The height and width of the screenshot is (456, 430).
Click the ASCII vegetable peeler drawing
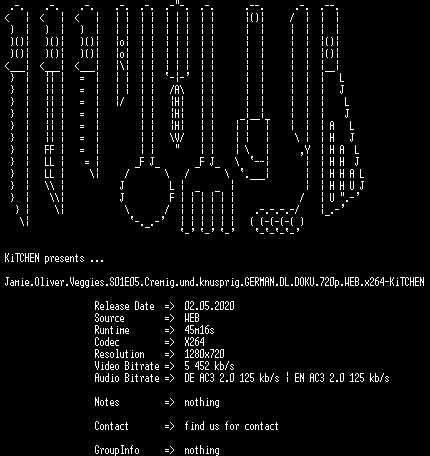point(122,55)
